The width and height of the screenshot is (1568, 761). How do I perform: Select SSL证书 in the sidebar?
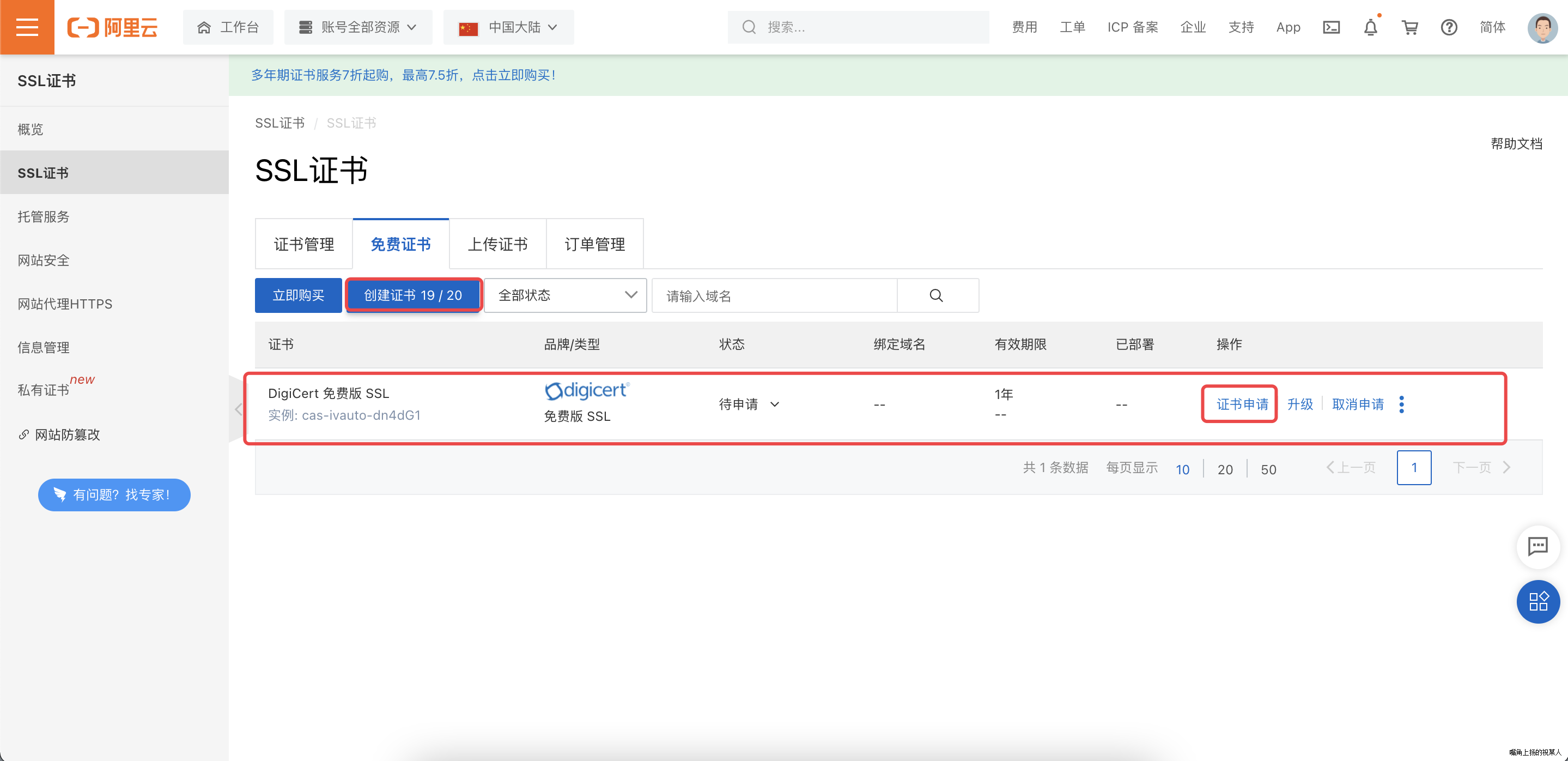point(114,173)
